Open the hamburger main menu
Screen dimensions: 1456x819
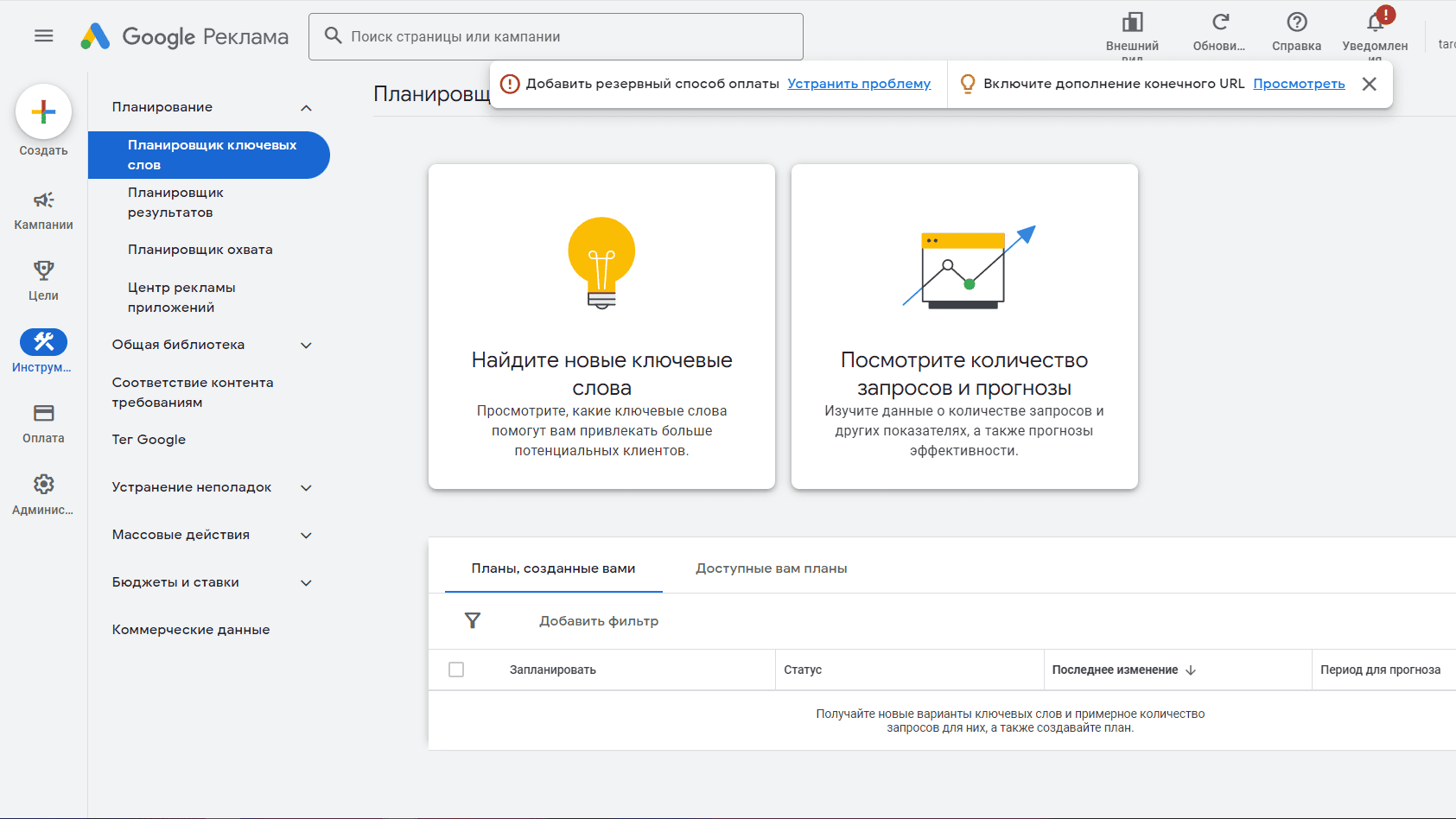click(43, 36)
